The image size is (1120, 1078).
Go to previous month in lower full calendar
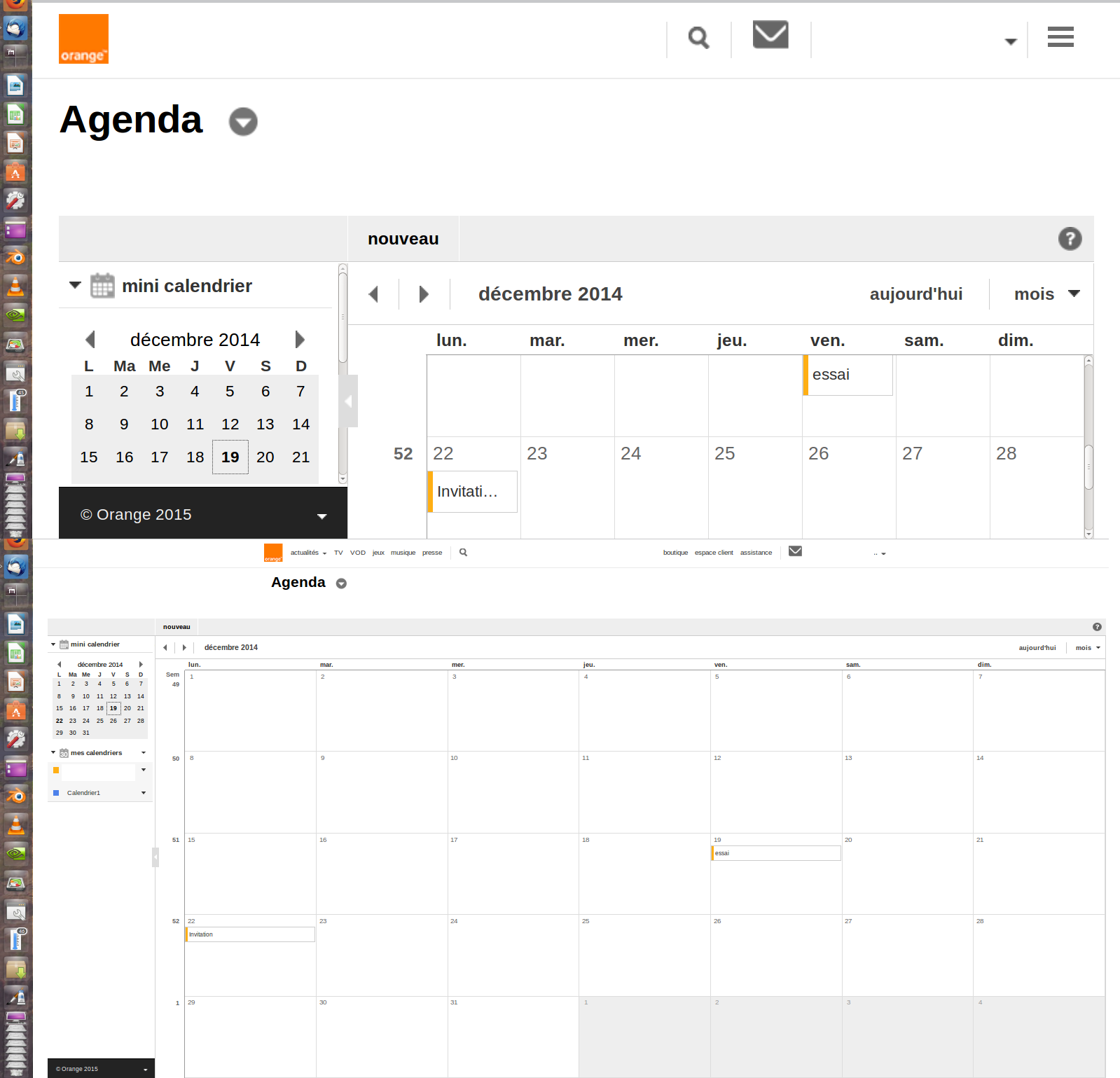(x=165, y=648)
